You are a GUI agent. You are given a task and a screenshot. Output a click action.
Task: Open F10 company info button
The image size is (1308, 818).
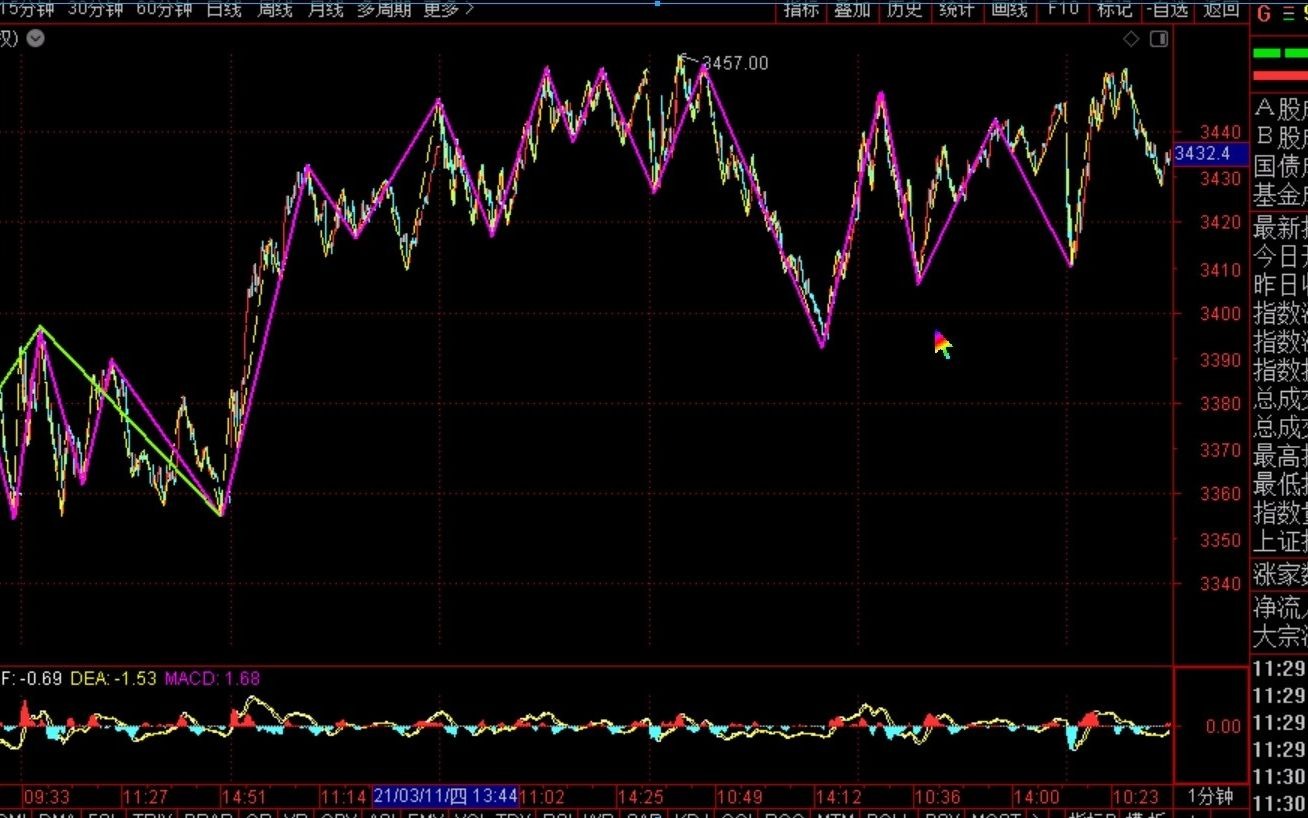pos(1063,9)
